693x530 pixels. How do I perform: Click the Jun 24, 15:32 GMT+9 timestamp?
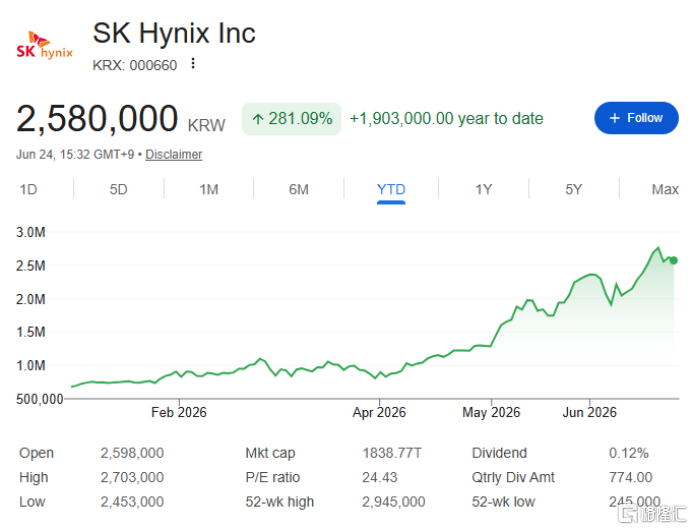point(75,154)
